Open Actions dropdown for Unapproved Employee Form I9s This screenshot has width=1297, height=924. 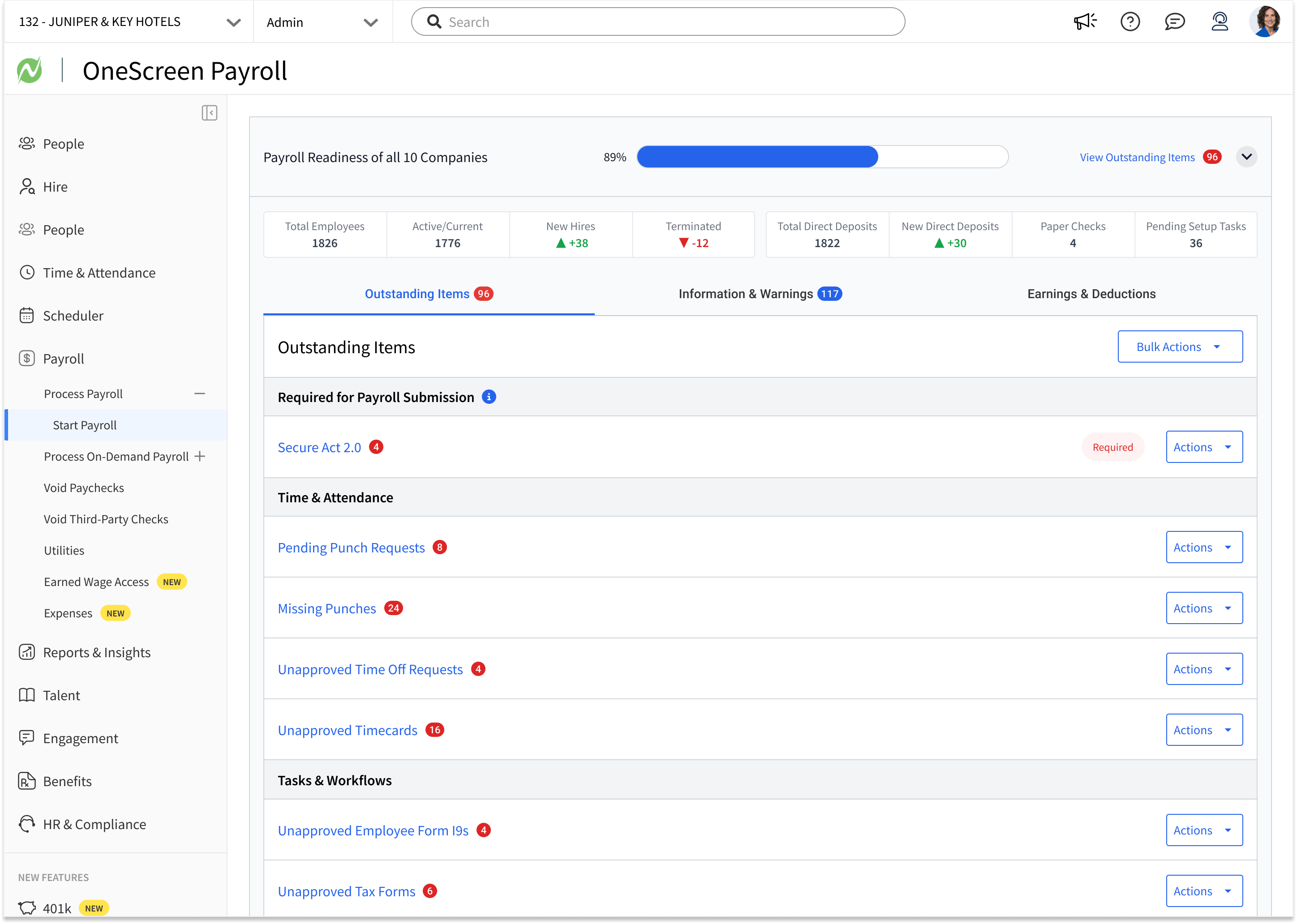(1204, 830)
